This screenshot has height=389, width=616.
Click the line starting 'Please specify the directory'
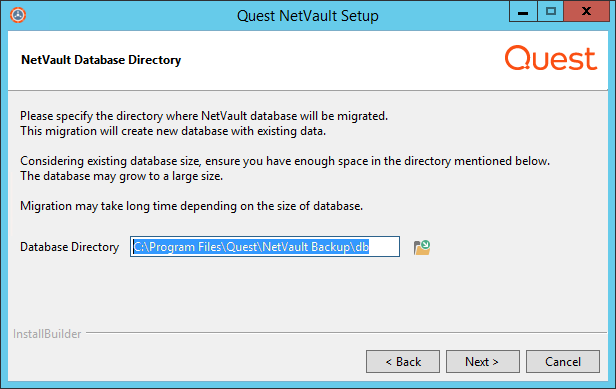coord(204,116)
